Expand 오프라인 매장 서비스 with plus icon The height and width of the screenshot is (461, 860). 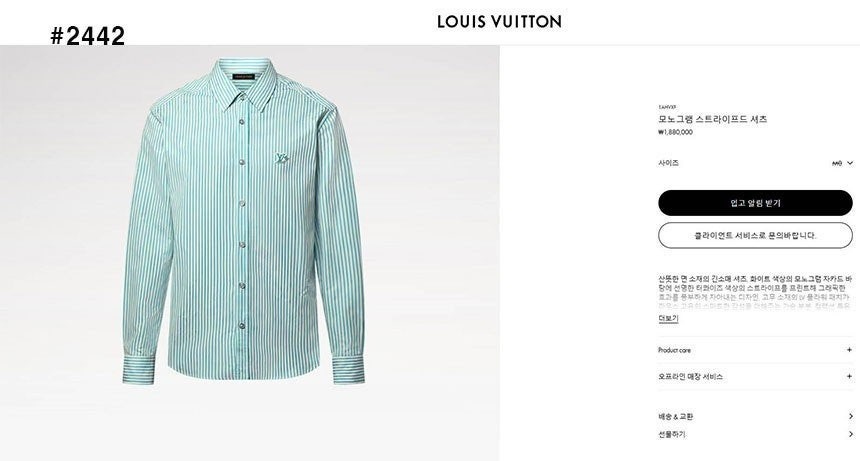[x=849, y=377]
